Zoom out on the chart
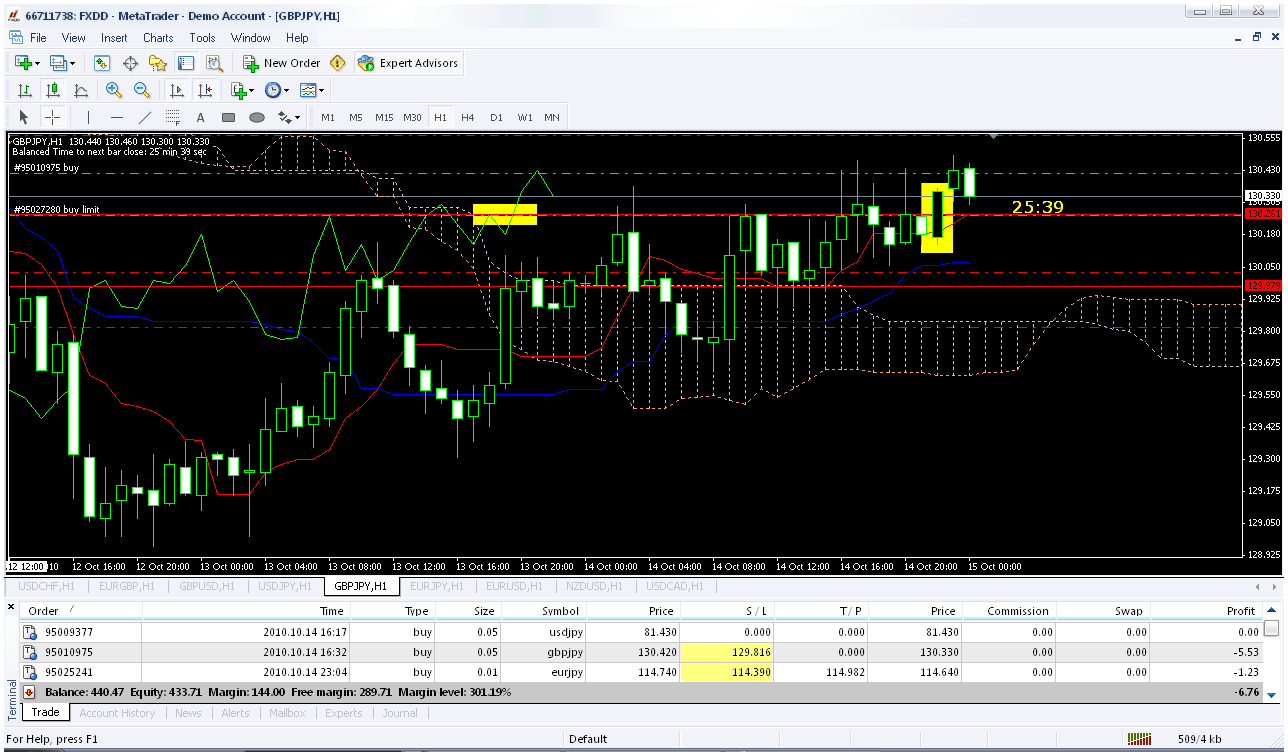This screenshot has height=752, width=1288. pos(142,90)
